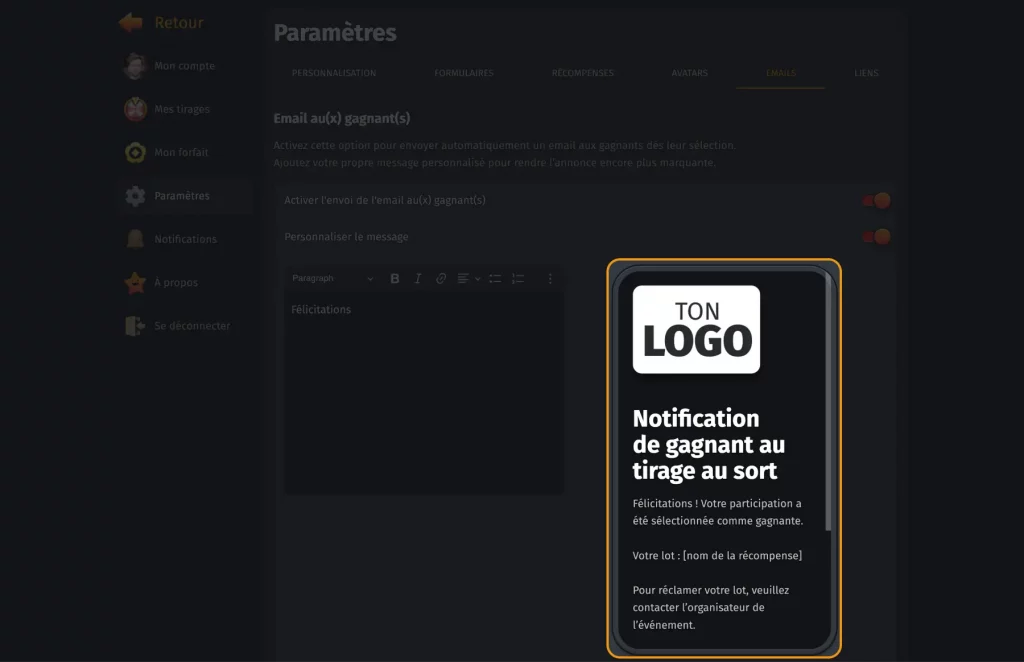This screenshot has width=1024, height=662.
Task: Open the editor's three-dot more options
Action: tap(550, 279)
